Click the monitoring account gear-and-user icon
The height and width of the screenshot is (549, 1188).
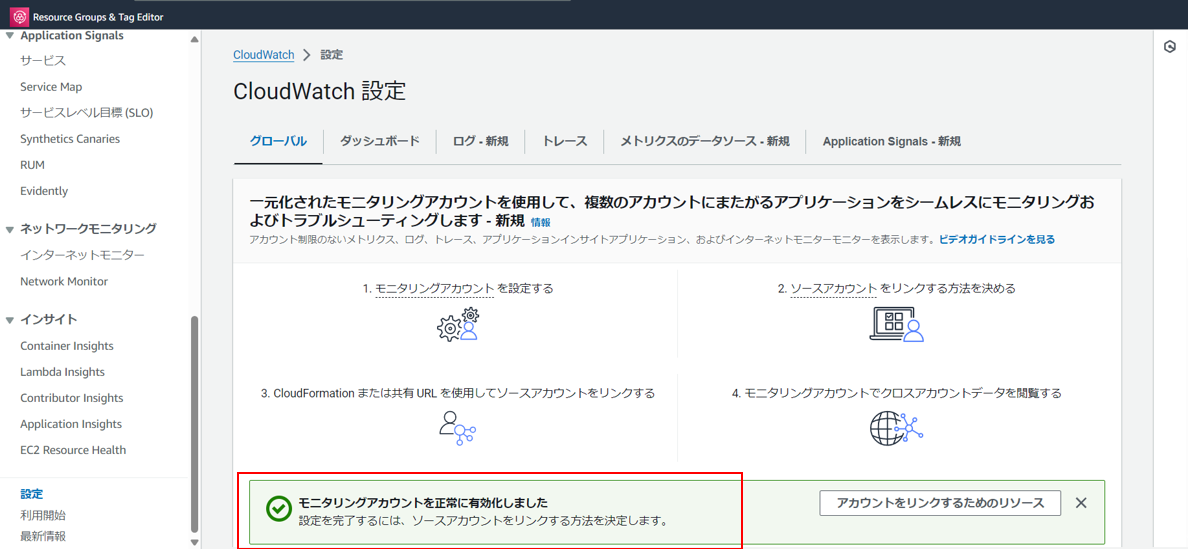(x=458, y=324)
